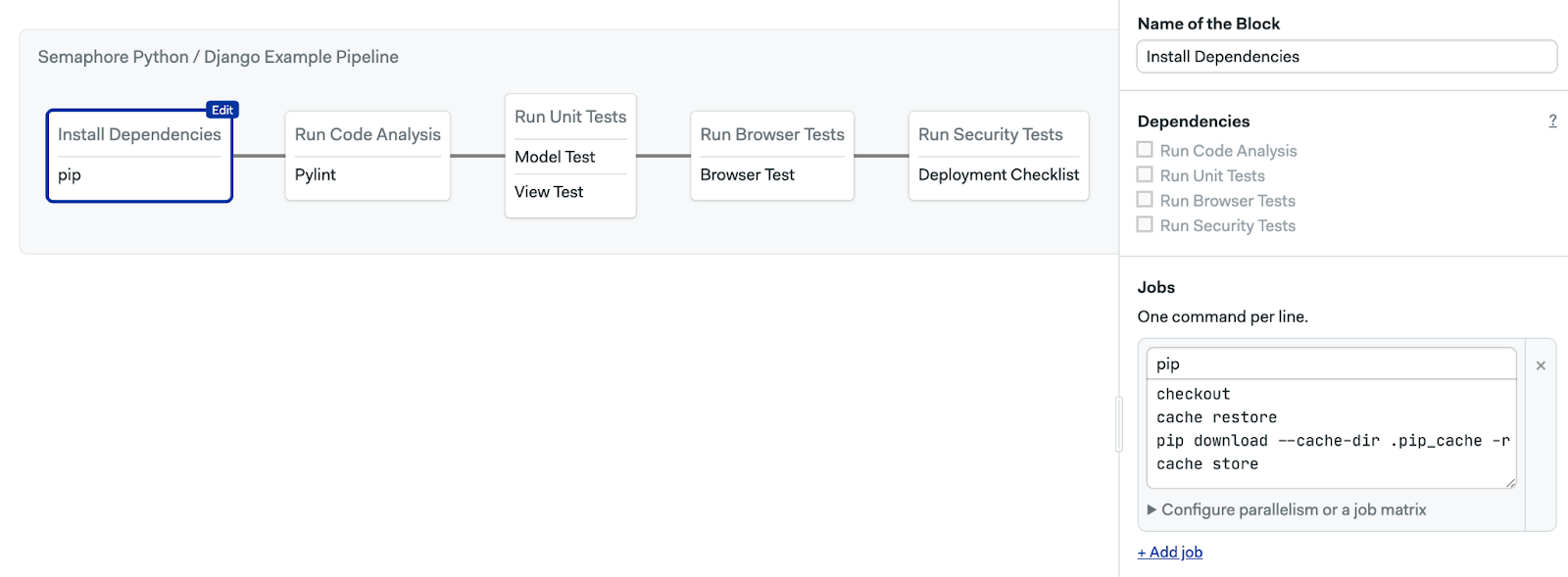Remove the pip job with the X icon
The width and height of the screenshot is (1568, 577).
click(1541, 365)
